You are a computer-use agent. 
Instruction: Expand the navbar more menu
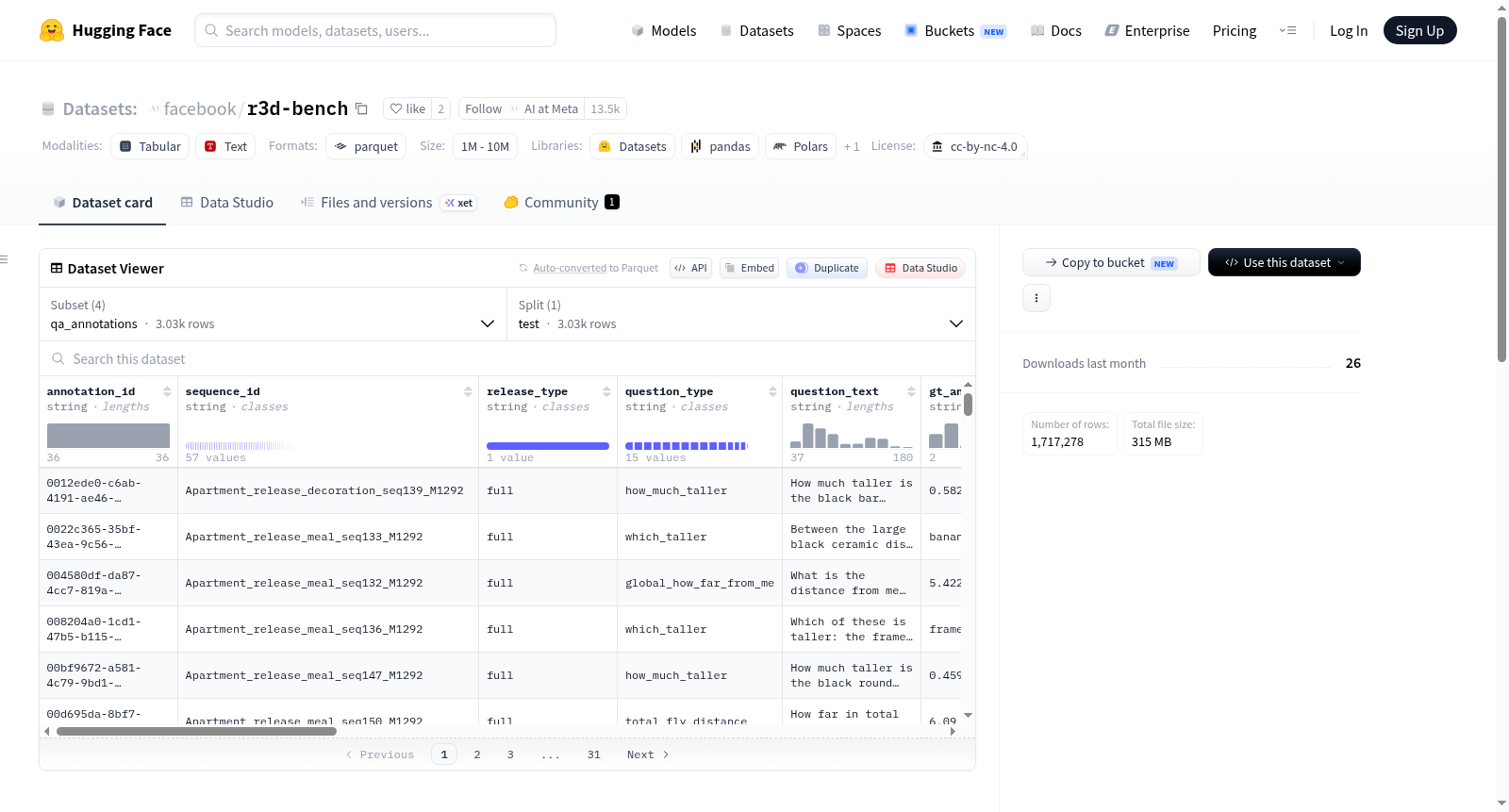pos(1287,30)
